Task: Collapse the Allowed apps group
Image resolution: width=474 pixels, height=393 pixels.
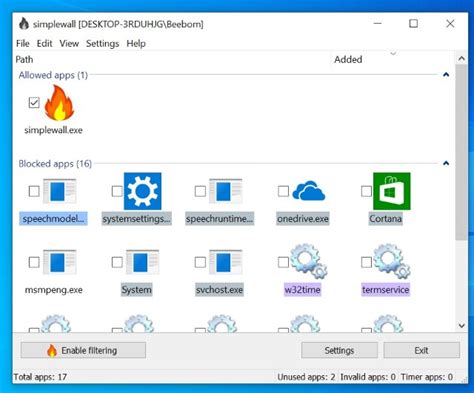Action: click(446, 75)
